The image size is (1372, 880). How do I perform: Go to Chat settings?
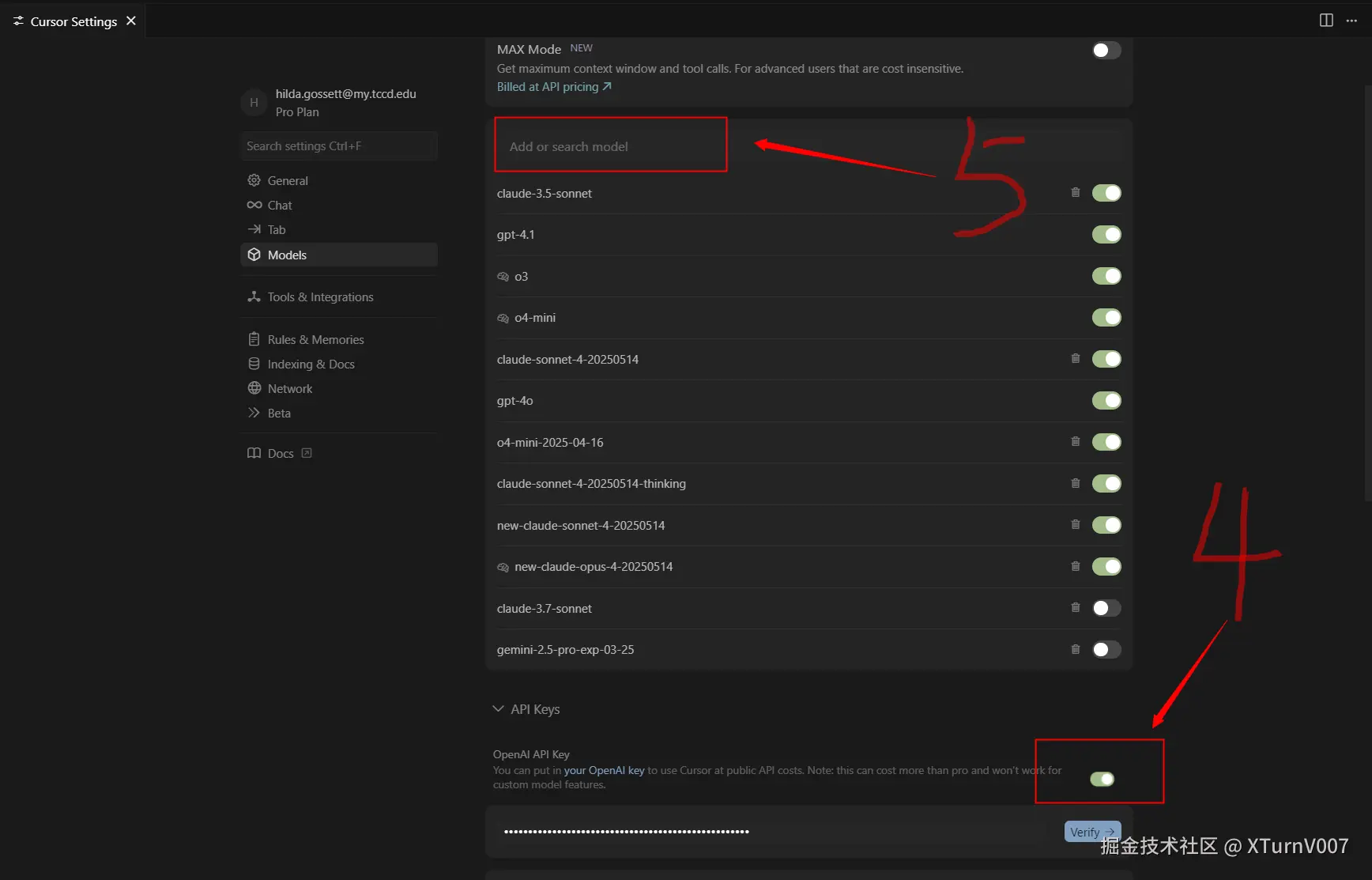click(339, 205)
